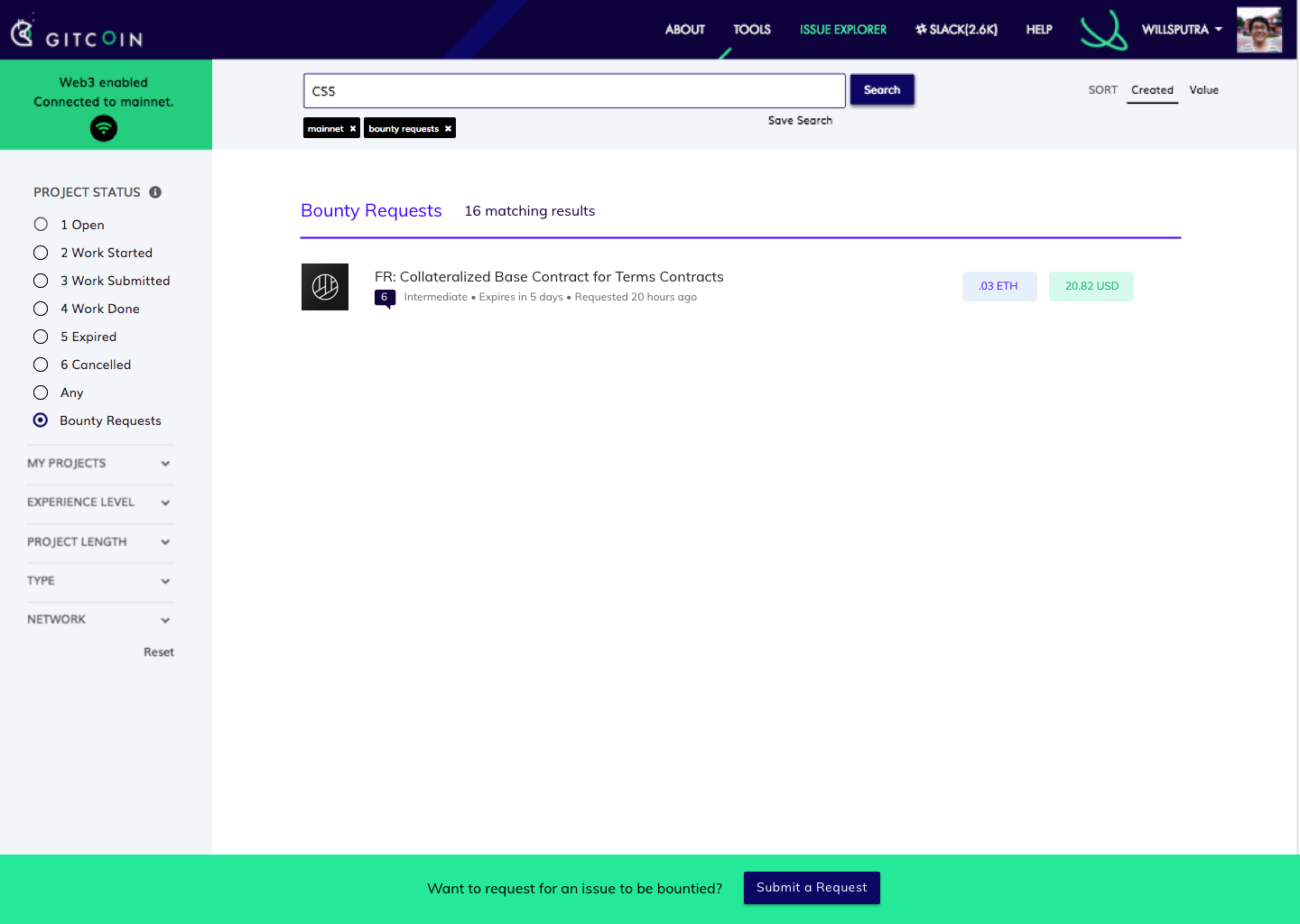Sort results by Created
The width and height of the screenshot is (1300, 924).
(x=1153, y=90)
